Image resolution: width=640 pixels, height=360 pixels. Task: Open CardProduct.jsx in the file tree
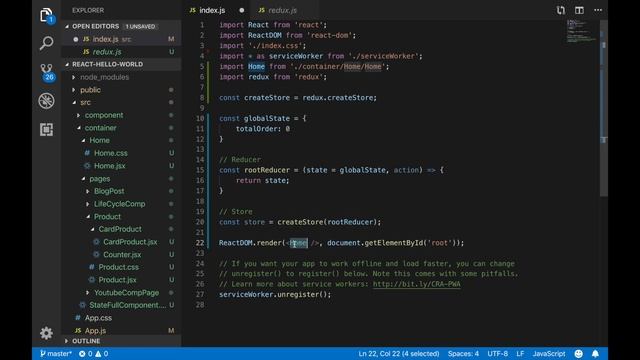coord(121,242)
